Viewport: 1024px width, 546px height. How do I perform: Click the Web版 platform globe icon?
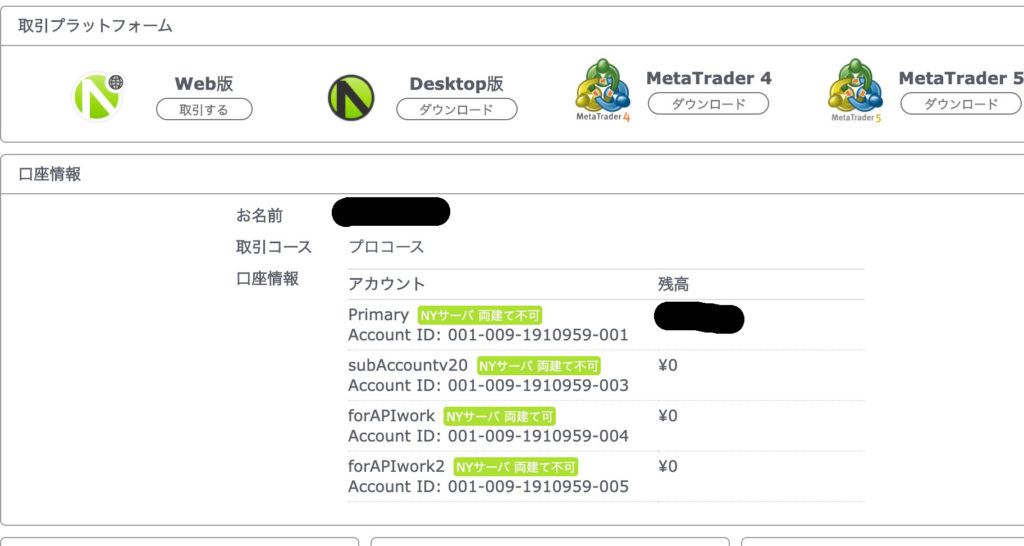click(97, 96)
